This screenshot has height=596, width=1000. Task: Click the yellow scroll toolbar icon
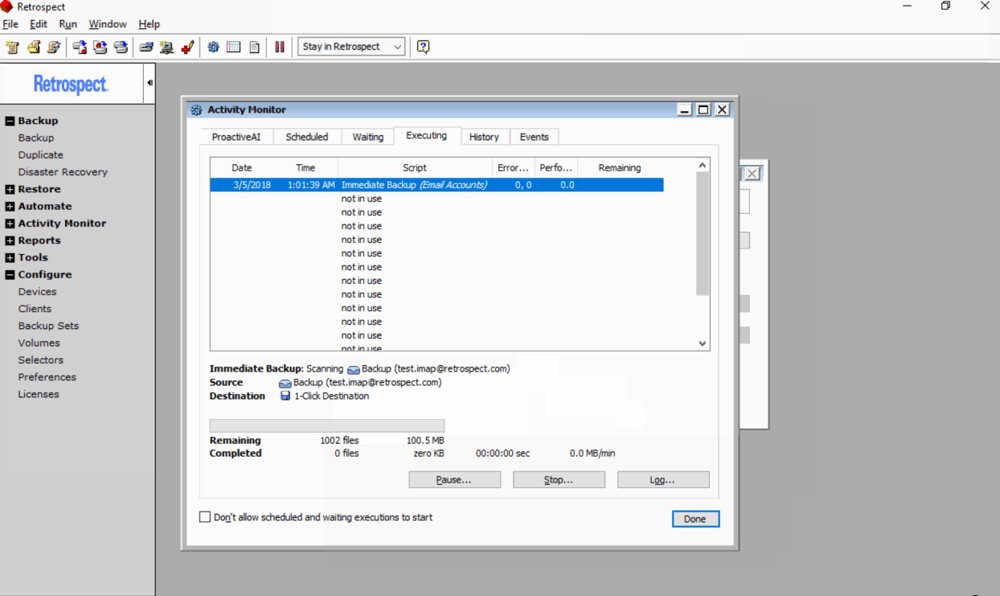pyautogui.click(x=34, y=47)
